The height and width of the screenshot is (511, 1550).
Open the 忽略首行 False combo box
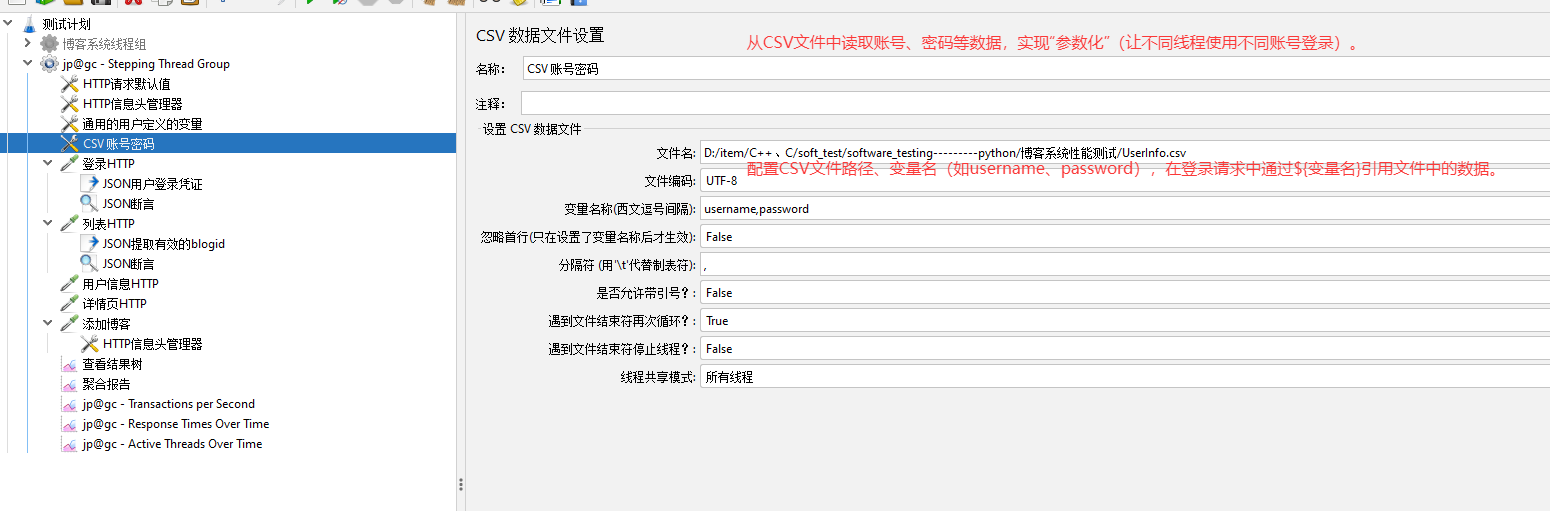click(1125, 237)
